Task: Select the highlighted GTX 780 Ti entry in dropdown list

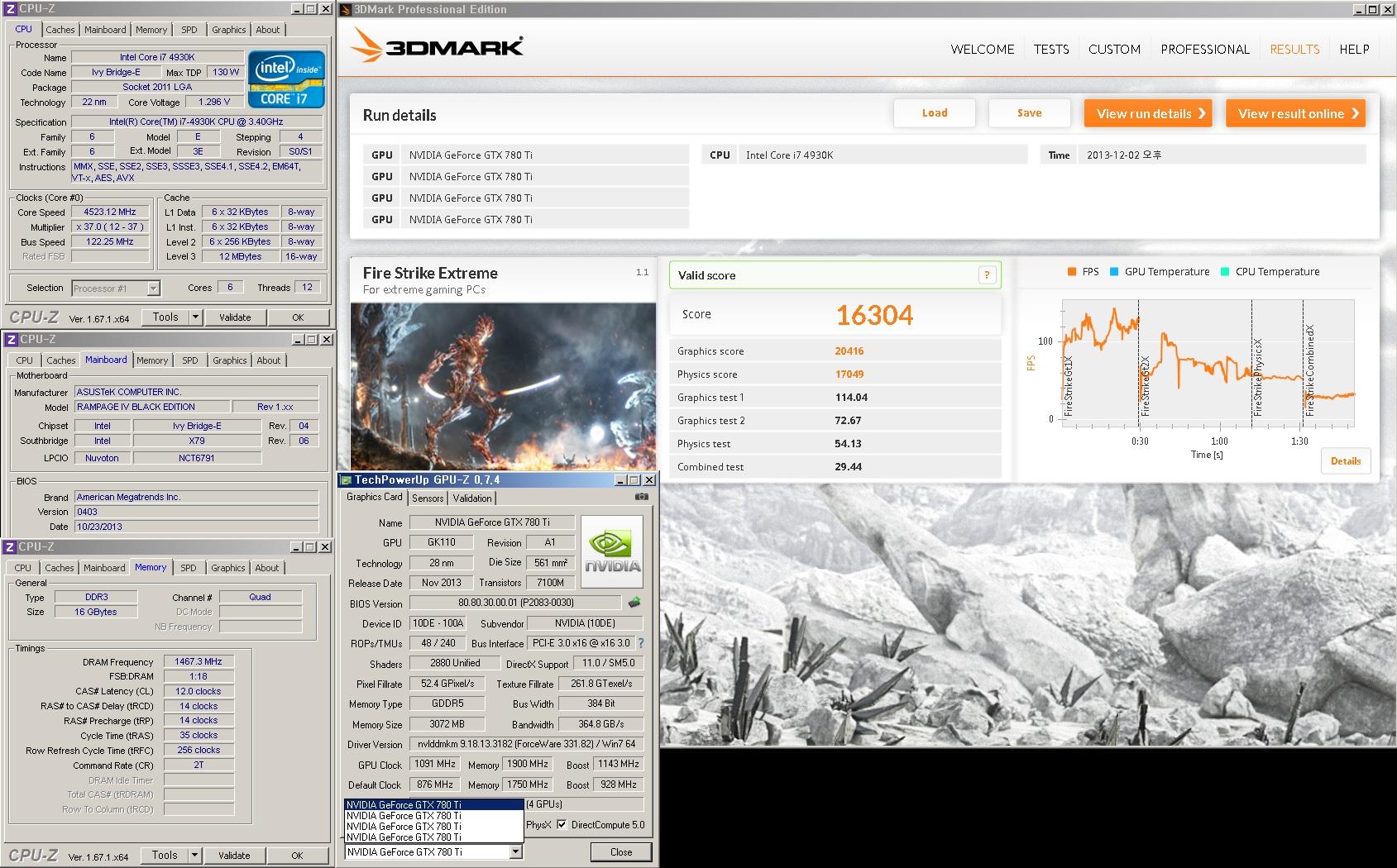Action: tap(434, 804)
